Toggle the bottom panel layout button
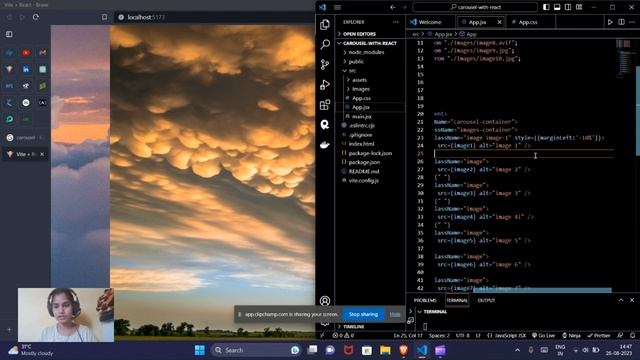This screenshot has width=640, height=360. tap(557, 7)
